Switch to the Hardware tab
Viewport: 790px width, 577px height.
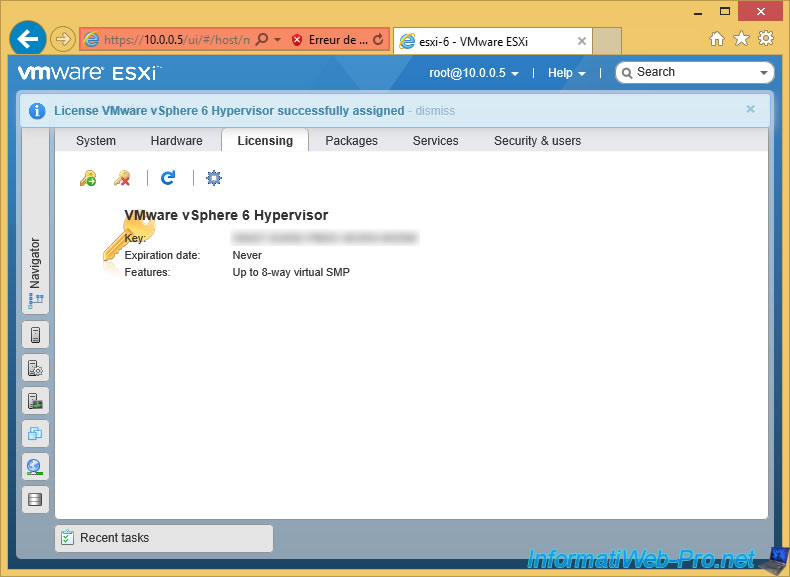[x=176, y=141]
